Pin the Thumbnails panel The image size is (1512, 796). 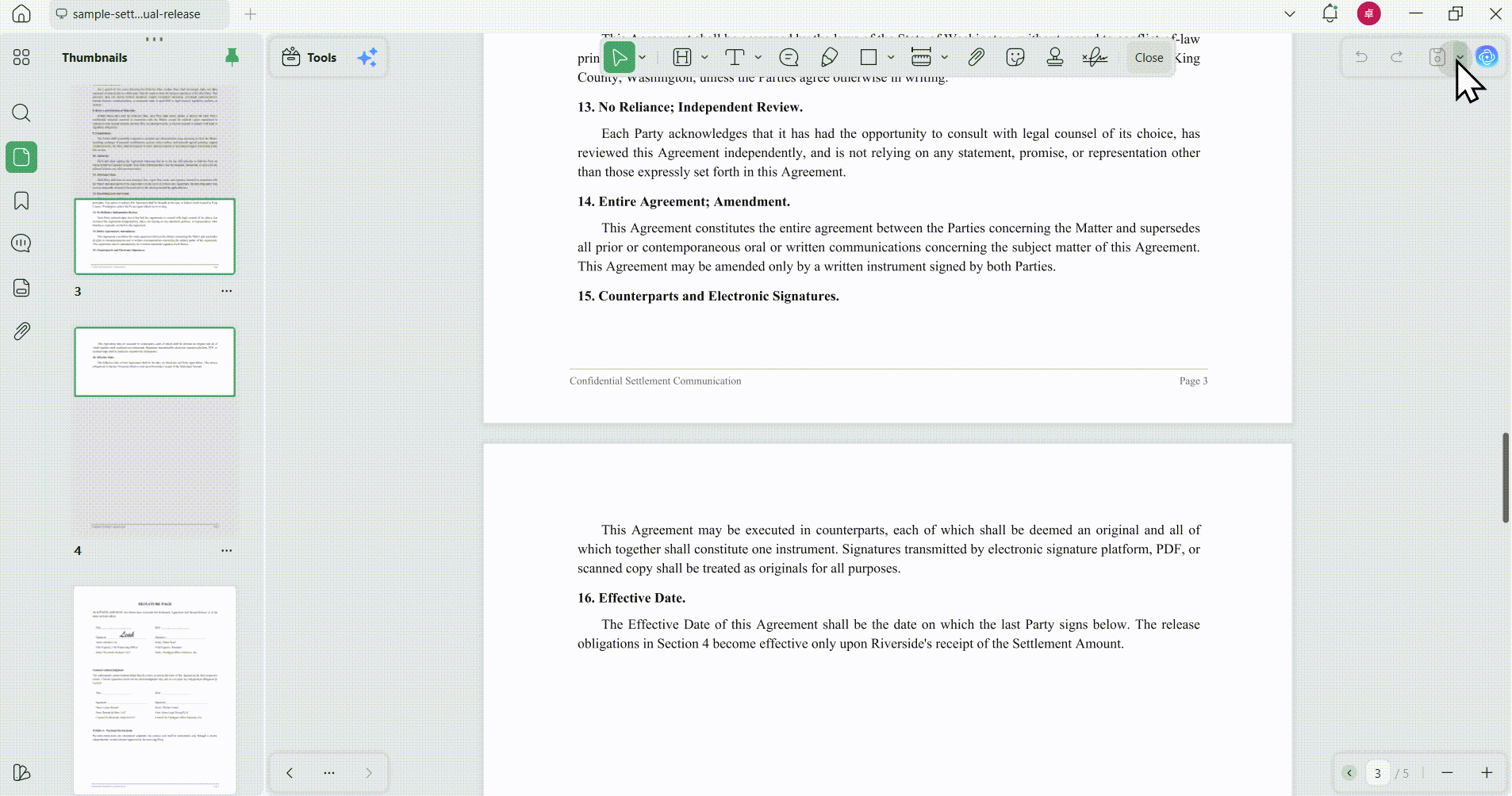click(232, 56)
